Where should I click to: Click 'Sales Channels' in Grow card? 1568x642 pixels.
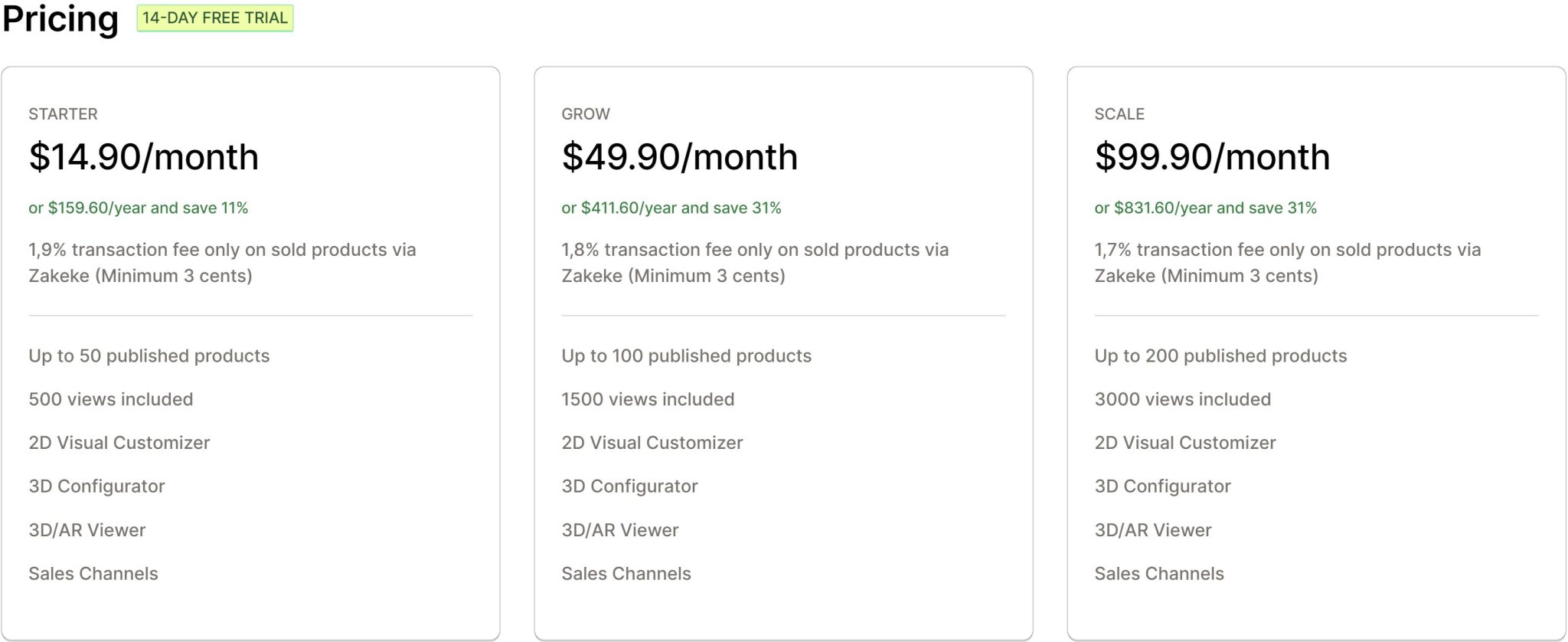pyautogui.click(x=626, y=574)
